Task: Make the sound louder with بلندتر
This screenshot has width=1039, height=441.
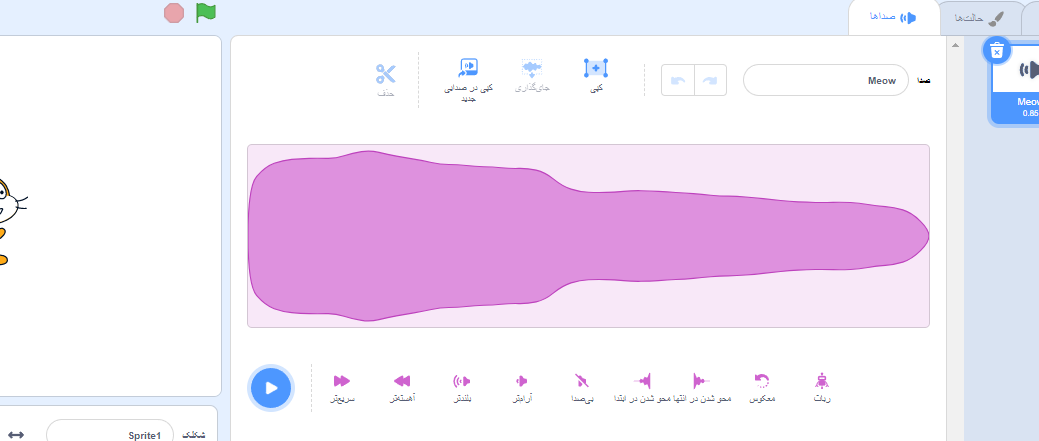Action: pyautogui.click(x=462, y=386)
